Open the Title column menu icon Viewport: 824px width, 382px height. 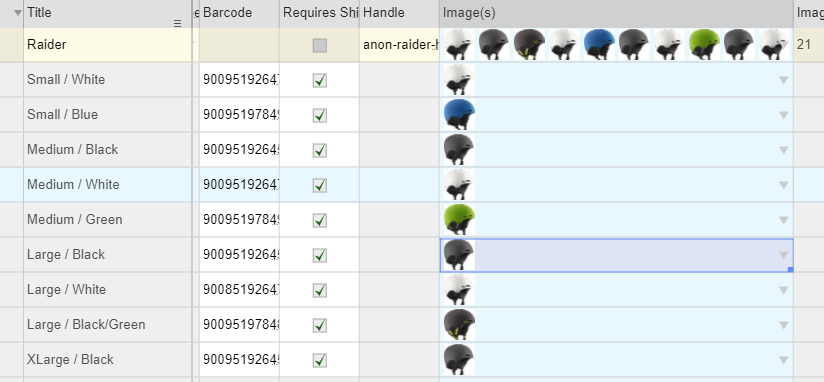(178, 24)
